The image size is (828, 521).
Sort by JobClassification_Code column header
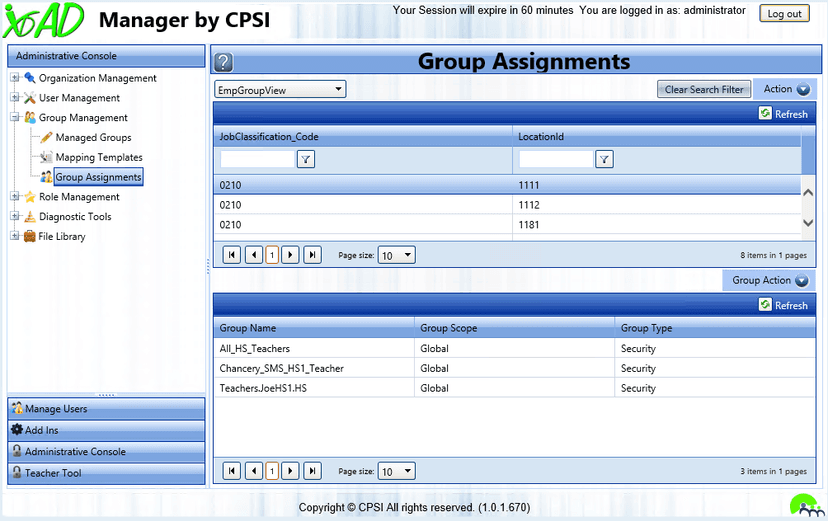click(269, 136)
